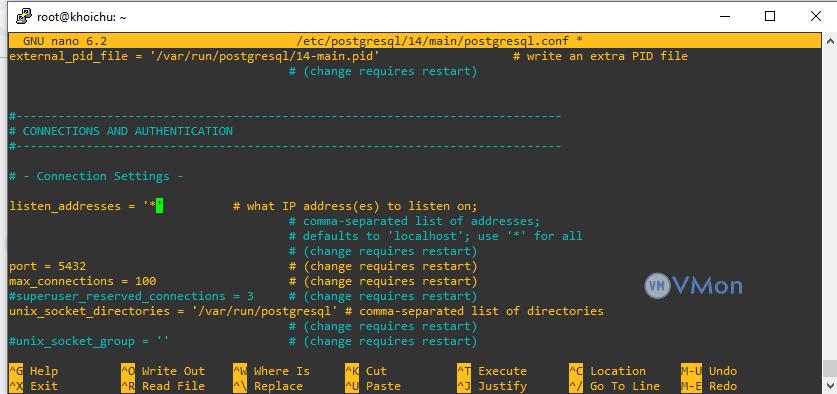This screenshot has height=394, width=837.
Task: Click the green cursor after the asterisk
Action: (159, 206)
